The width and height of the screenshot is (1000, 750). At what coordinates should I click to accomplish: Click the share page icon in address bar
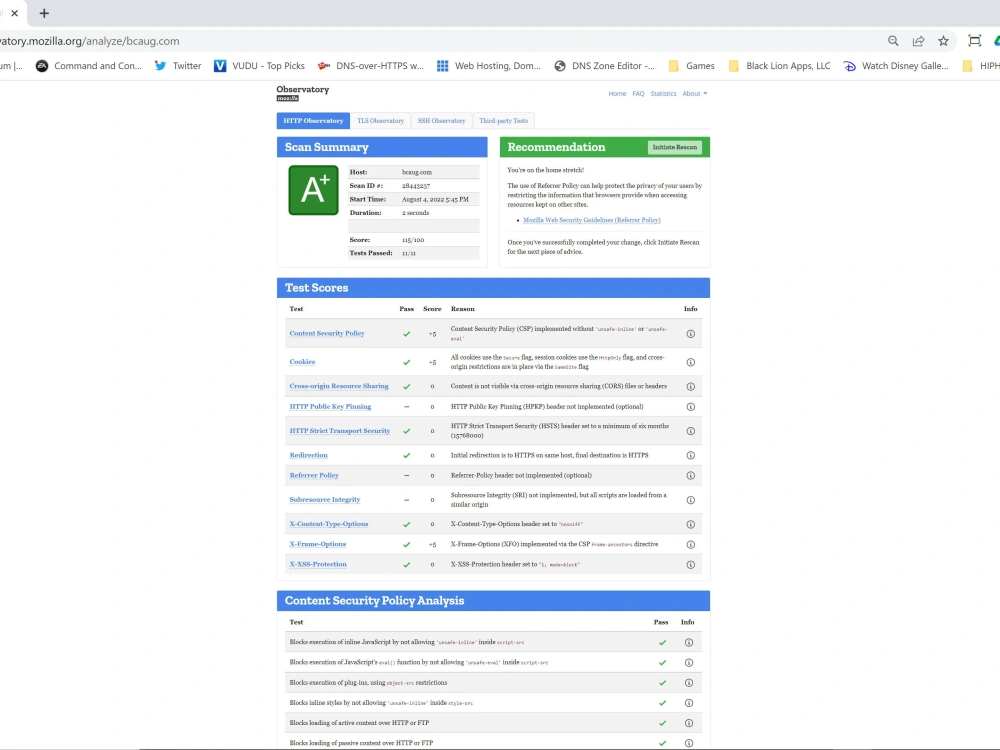coord(918,41)
